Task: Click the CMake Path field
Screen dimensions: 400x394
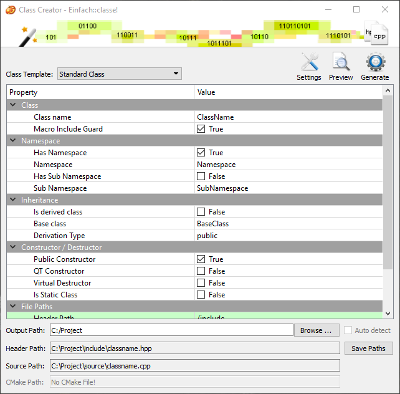Action: coord(195,382)
